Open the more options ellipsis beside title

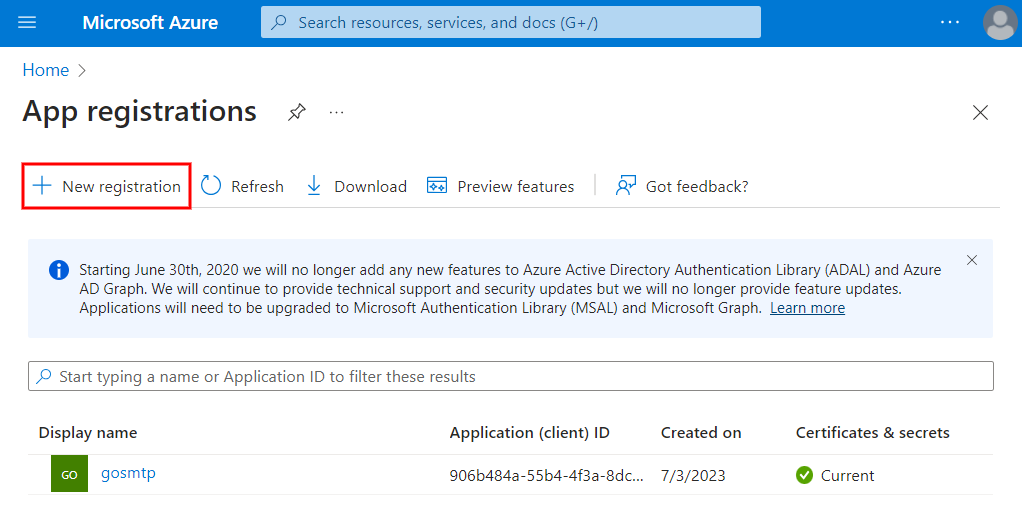tap(336, 113)
